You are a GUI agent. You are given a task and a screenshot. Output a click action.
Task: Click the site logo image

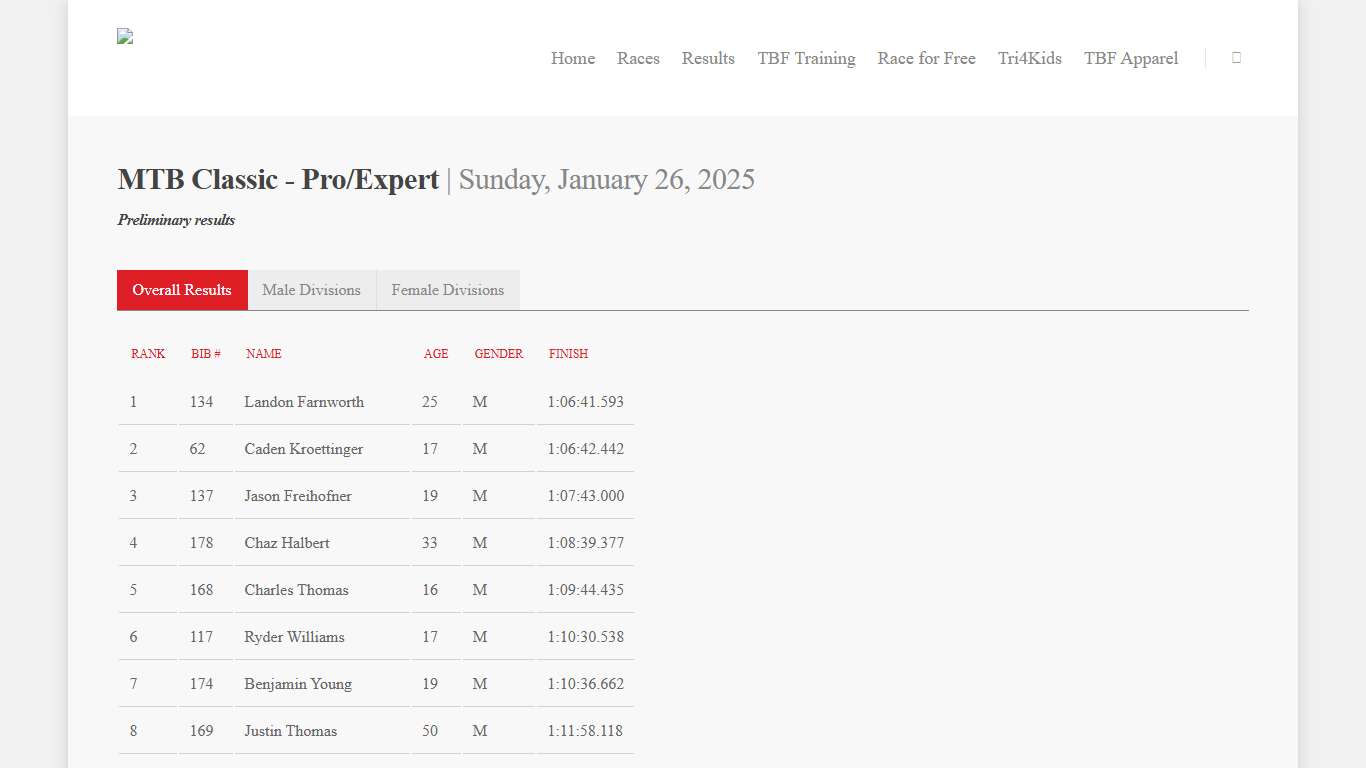[125, 37]
